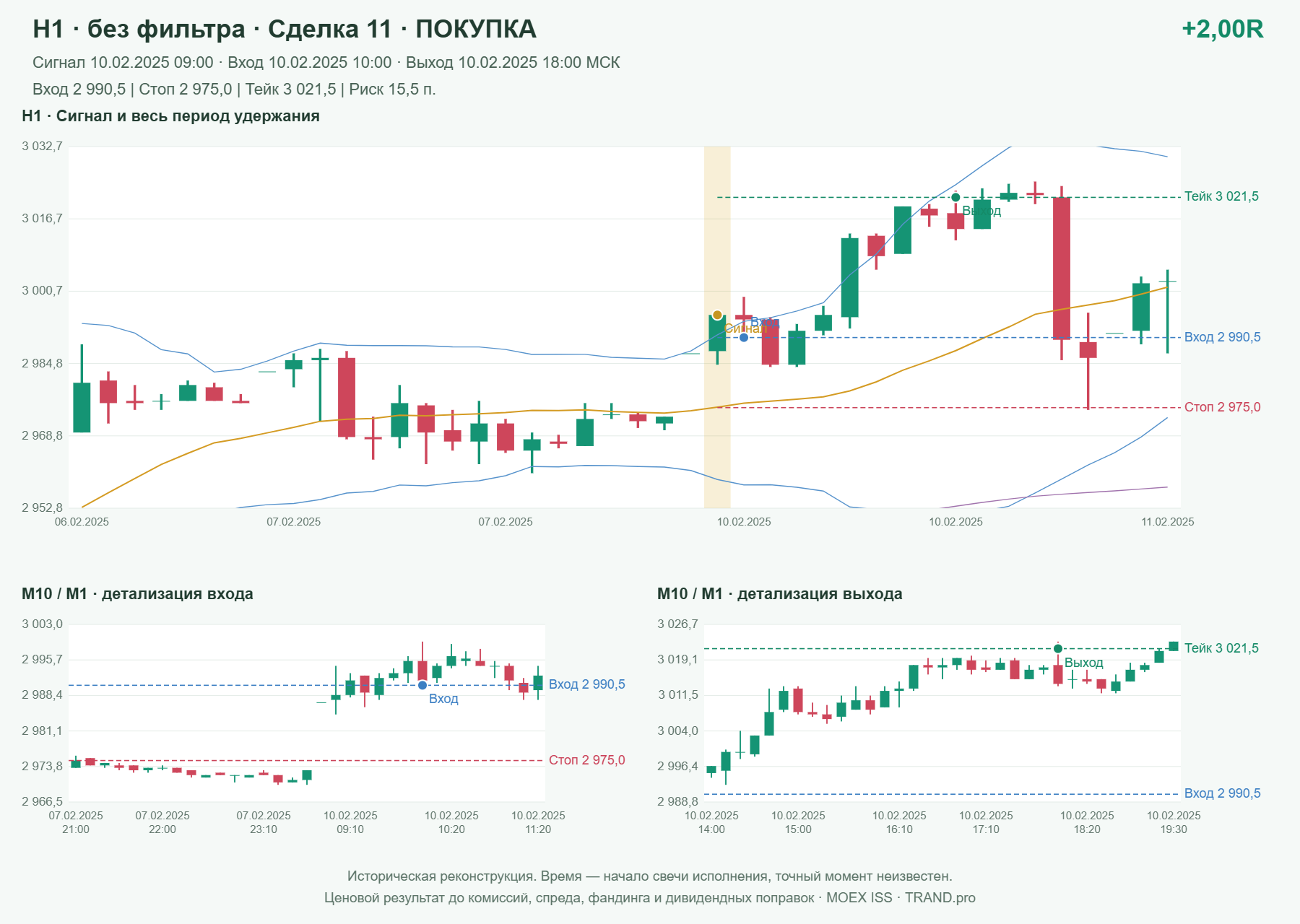Click heading 'M10 / M1 · детализация входа'
1300x924 pixels.
pyautogui.click(x=137, y=594)
